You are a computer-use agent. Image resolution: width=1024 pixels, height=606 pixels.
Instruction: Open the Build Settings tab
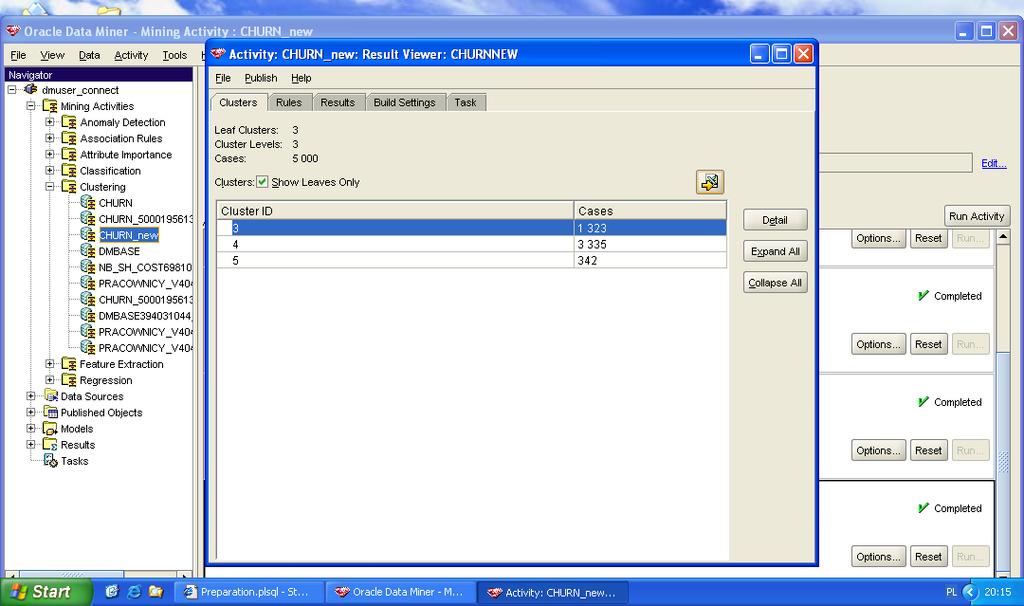coord(404,103)
